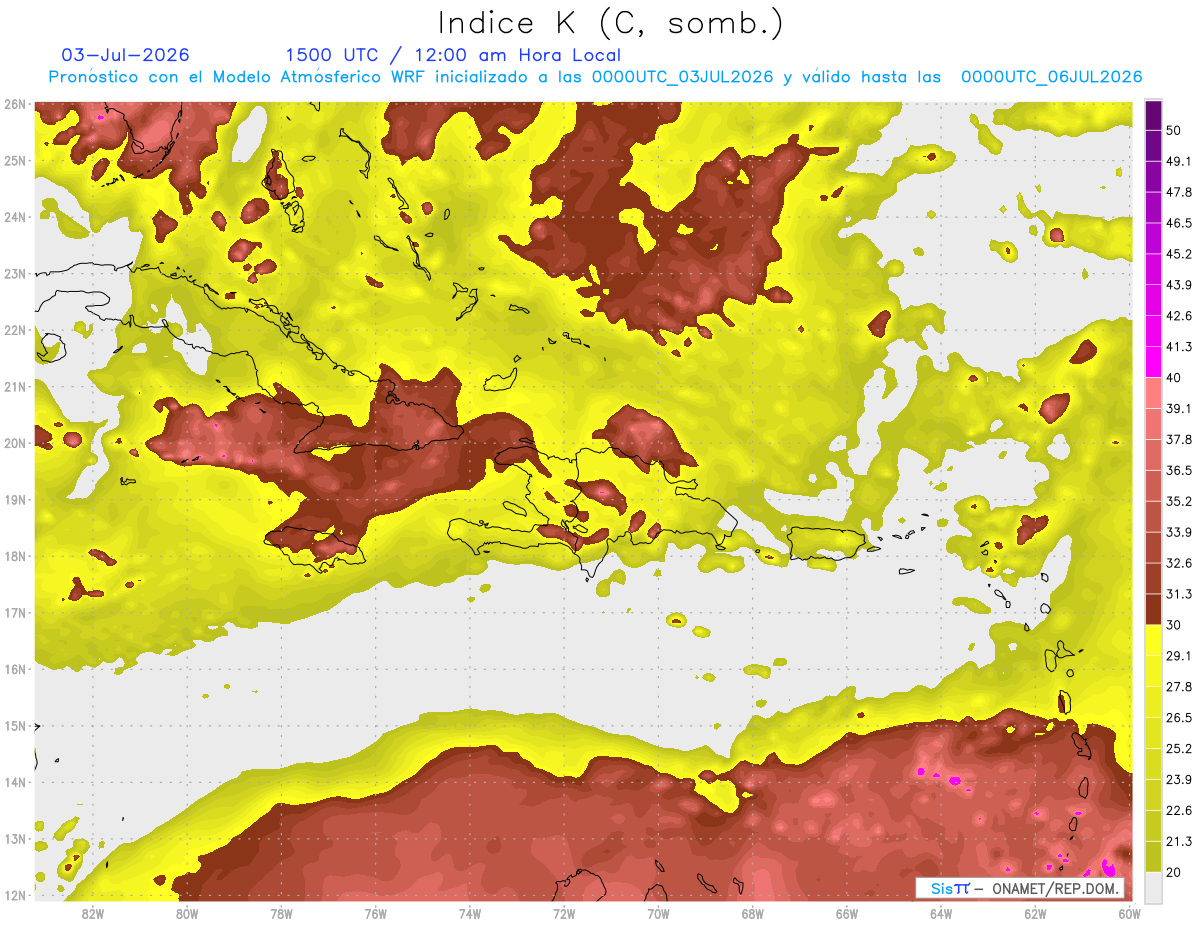Viewport: 1200px width, 927px height.
Task: Click the '33.9' value on the color scale
Action: point(1178,532)
